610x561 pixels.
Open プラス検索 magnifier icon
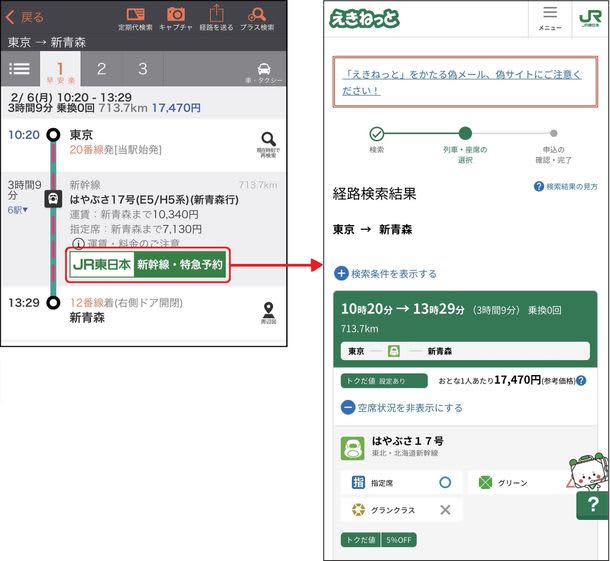pyautogui.click(x=257, y=16)
